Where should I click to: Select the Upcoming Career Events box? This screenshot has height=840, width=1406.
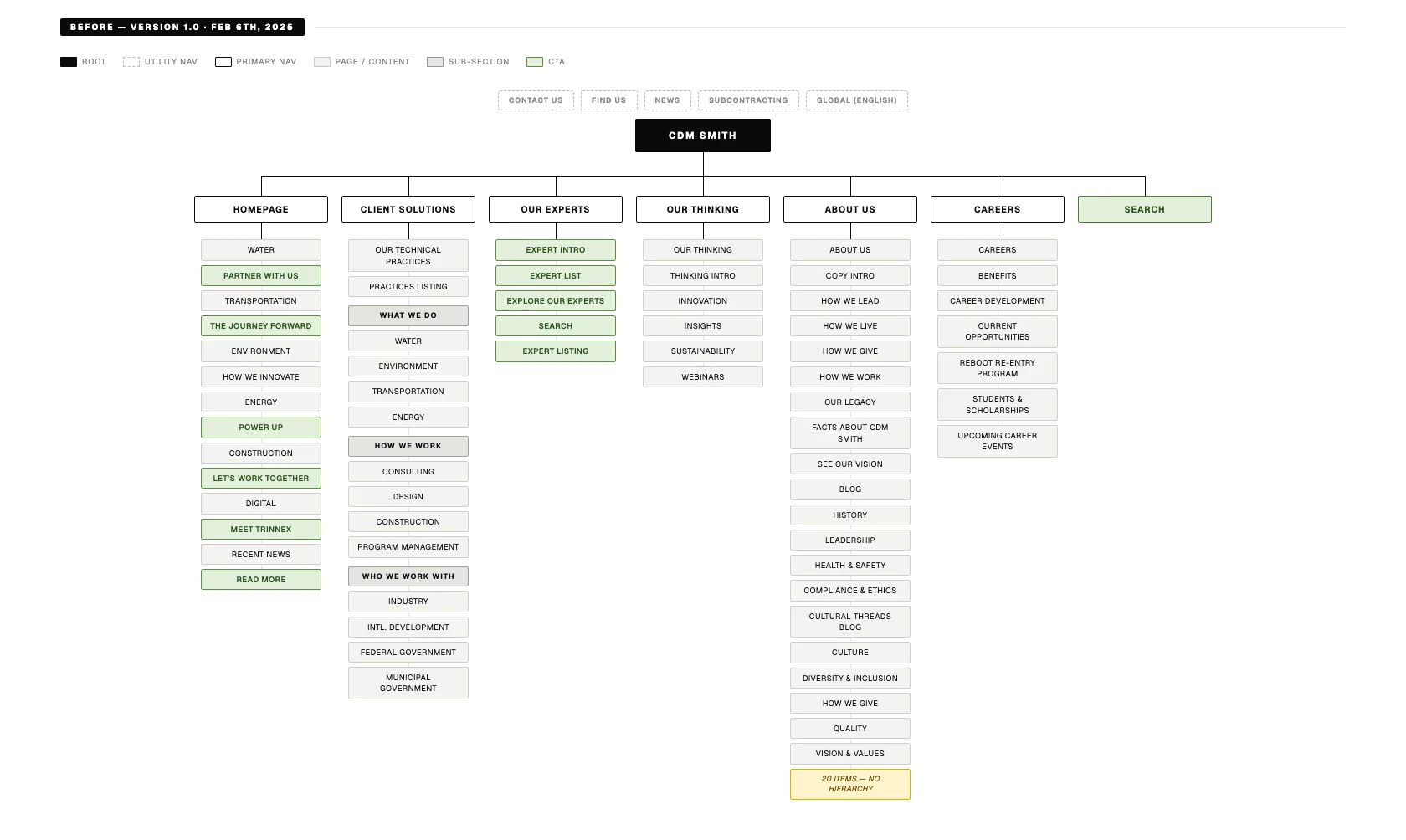click(998, 441)
